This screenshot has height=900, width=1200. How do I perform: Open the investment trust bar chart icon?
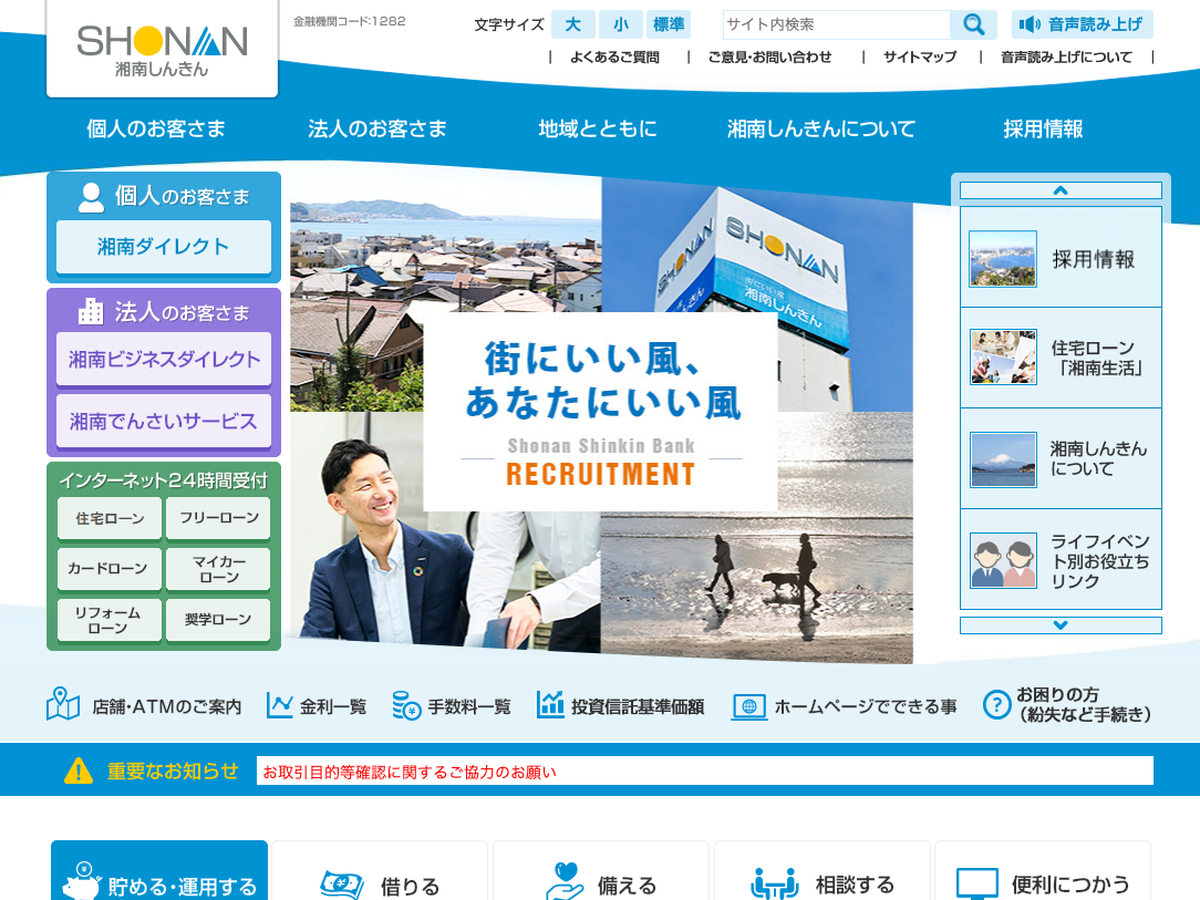[x=550, y=705]
